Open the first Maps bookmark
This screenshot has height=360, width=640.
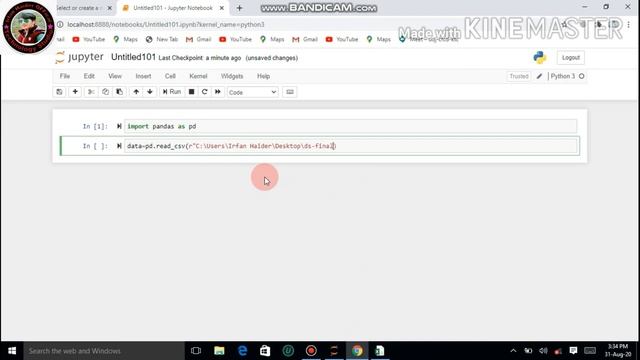pyautogui.click(x=125, y=40)
